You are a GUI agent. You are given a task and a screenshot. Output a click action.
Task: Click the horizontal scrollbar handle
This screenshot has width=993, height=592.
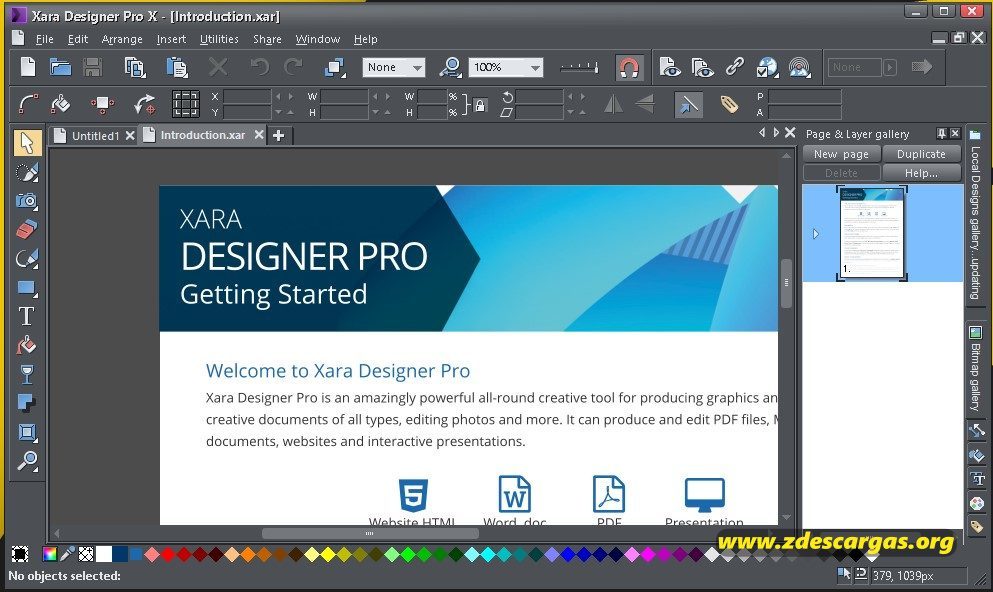coord(370,534)
